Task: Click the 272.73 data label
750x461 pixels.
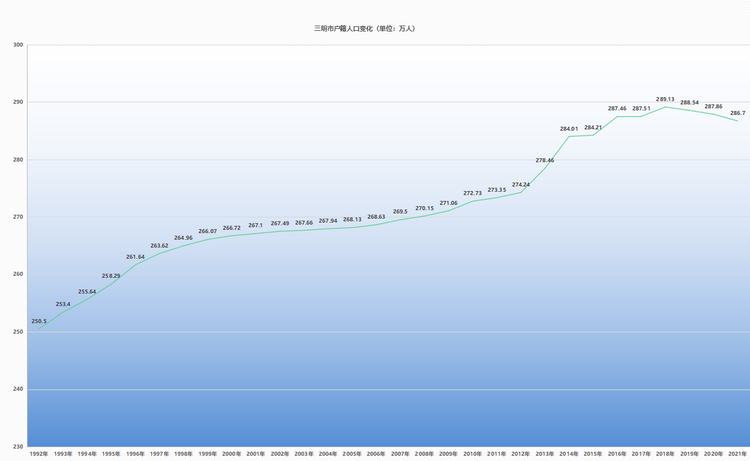Action: (x=472, y=193)
